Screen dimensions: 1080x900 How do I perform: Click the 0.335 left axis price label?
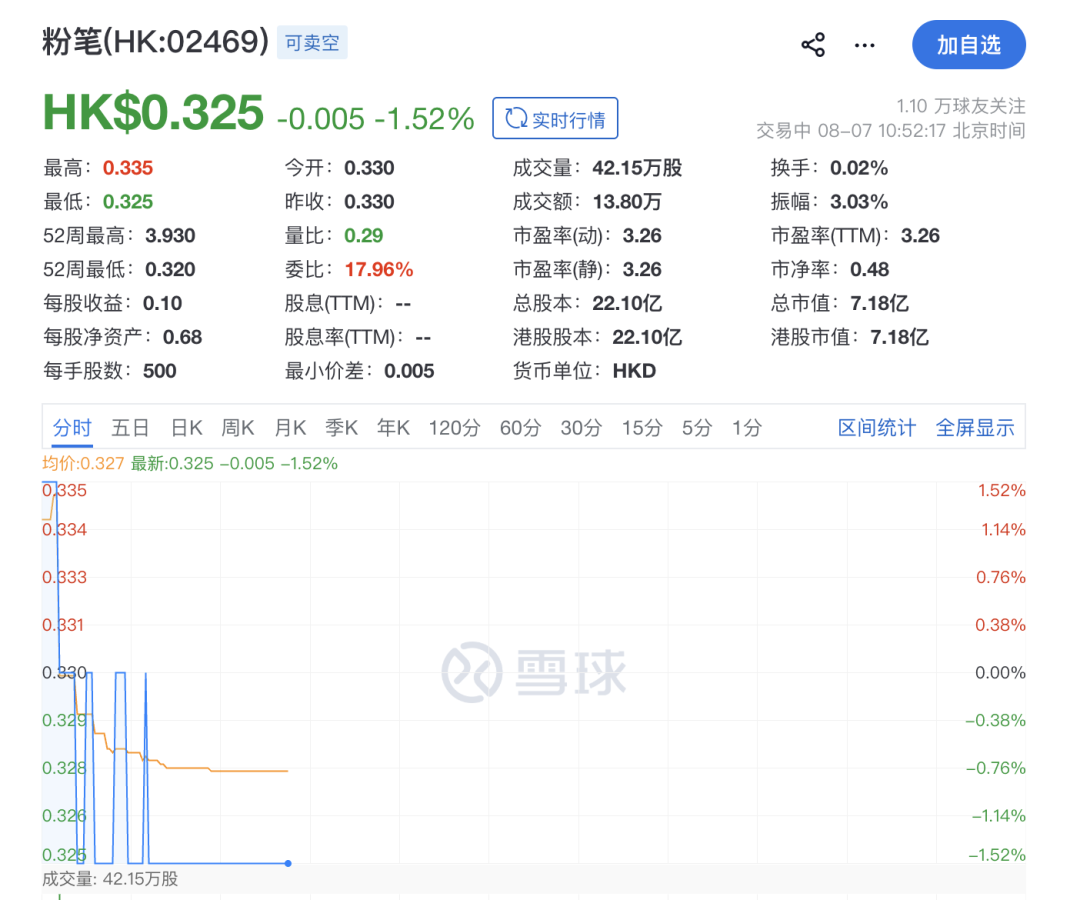(x=65, y=490)
